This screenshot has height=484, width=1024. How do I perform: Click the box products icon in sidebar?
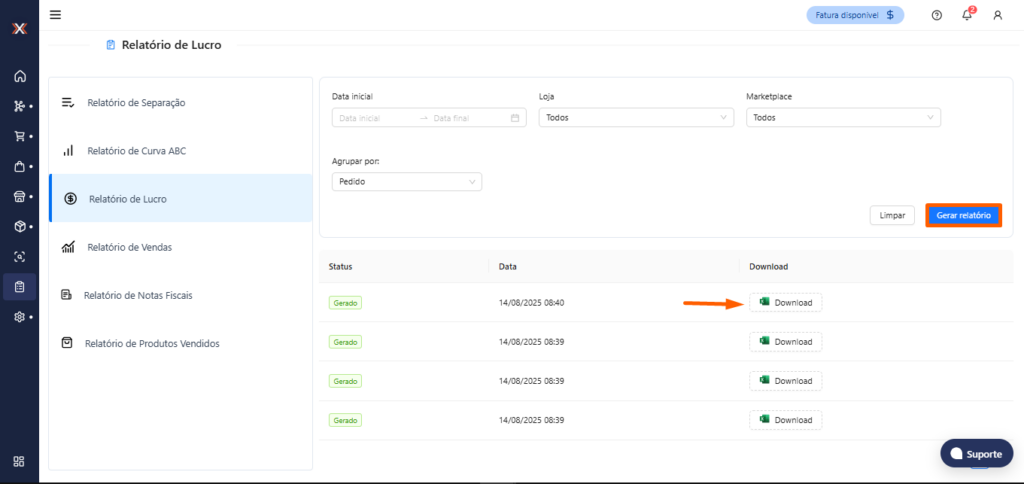coord(19,226)
